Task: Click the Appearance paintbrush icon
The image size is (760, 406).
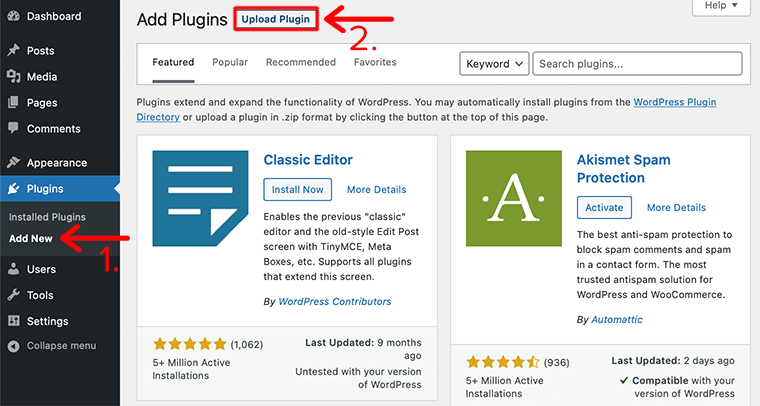Action: 14,162
